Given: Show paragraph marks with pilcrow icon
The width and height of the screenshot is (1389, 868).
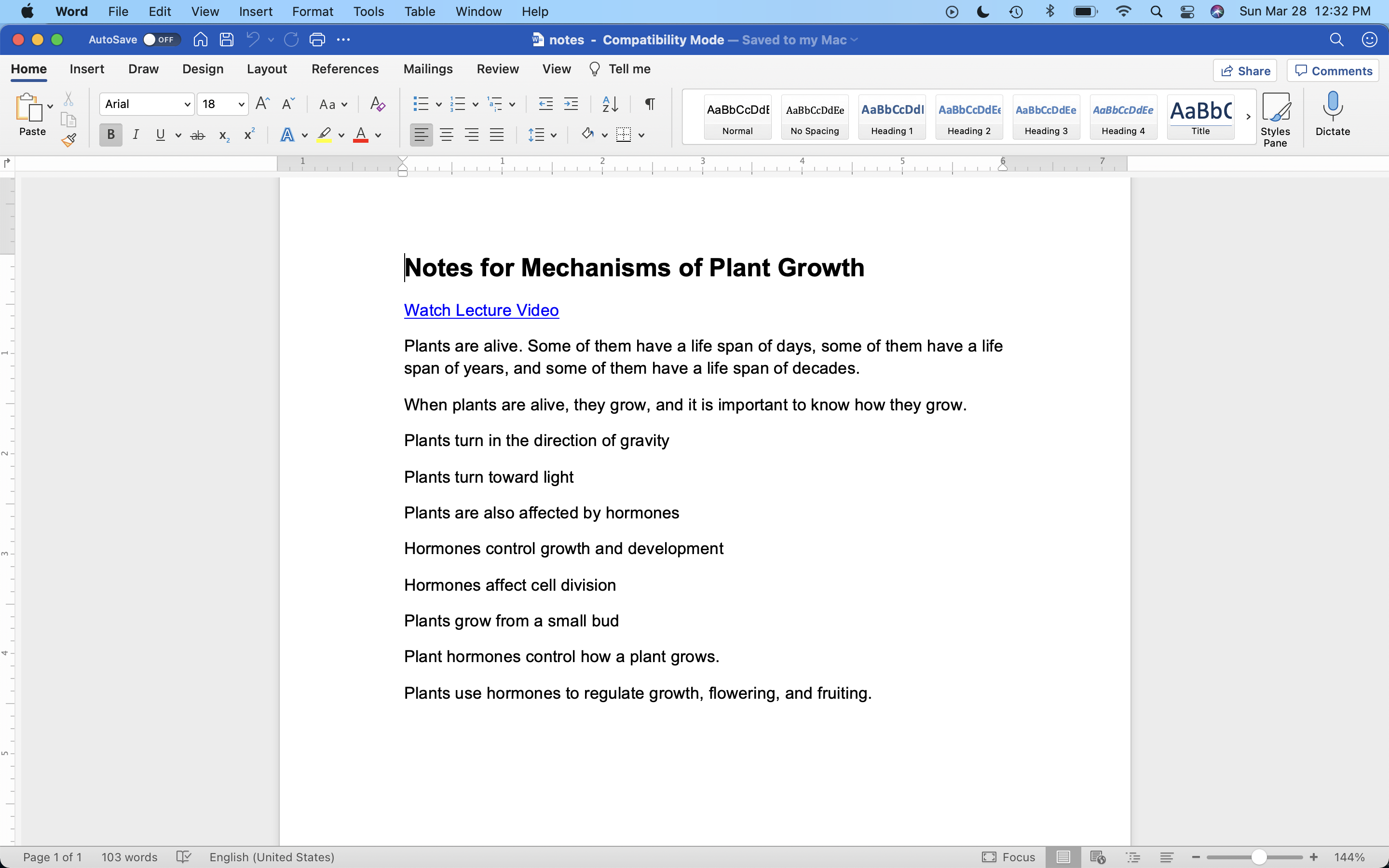Looking at the screenshot, I should pos(650,104).
